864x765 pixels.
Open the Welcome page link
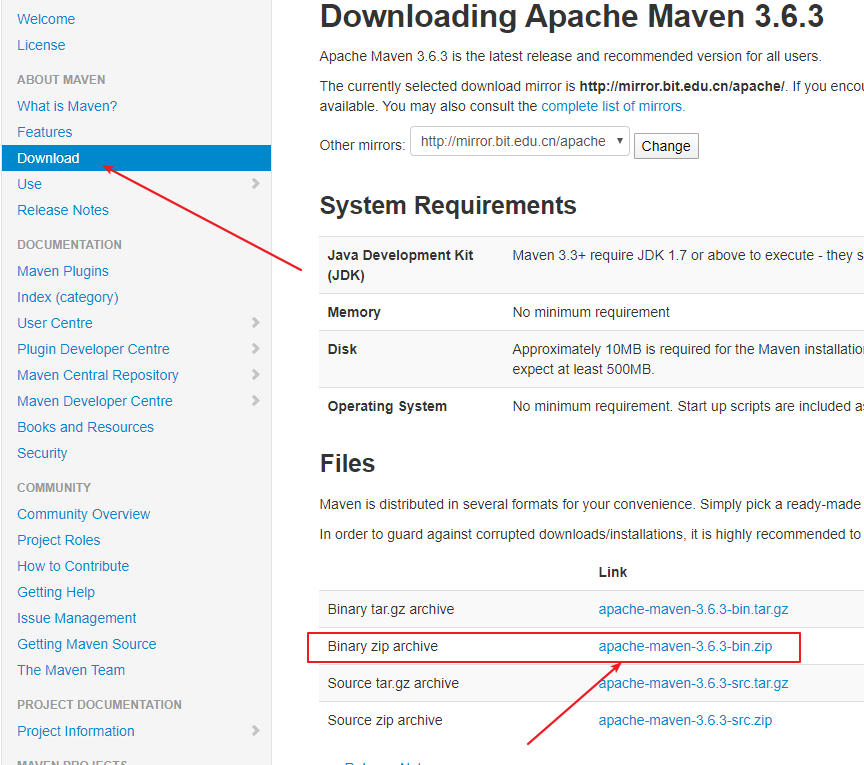click(x=46, y=19)
